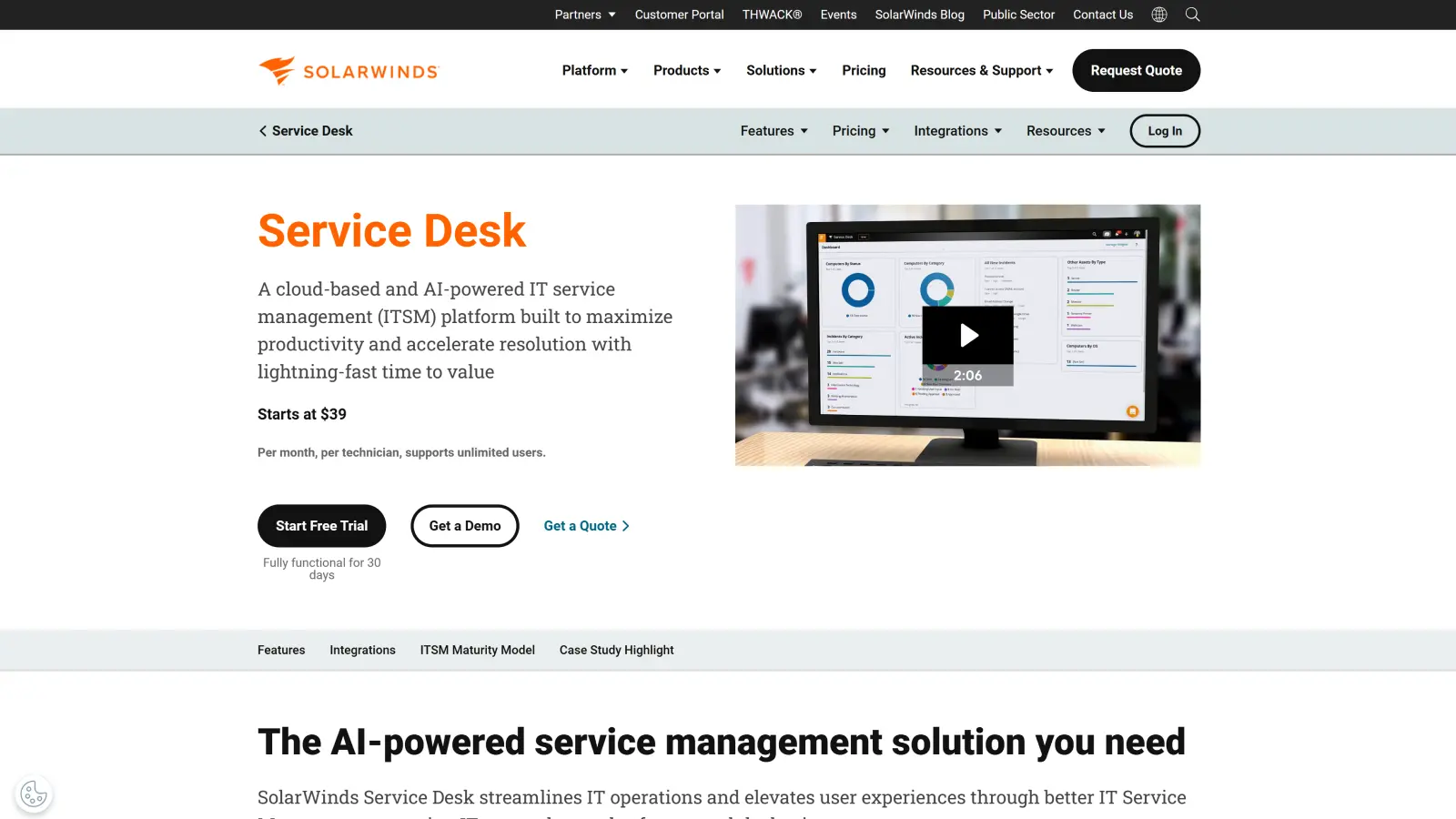Click the video thumbnail monitor image
The width and height of the screenshot is (1456, 819).
[x=967, y=335]
